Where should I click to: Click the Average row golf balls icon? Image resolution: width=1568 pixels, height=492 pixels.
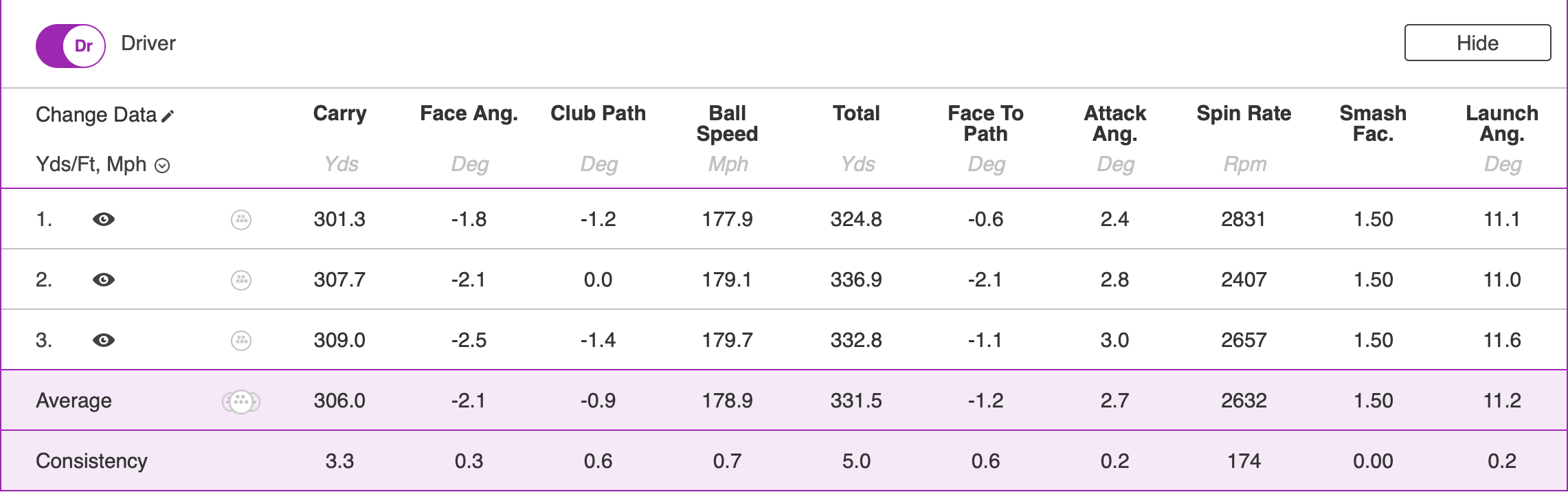click(x=241, y=401)
